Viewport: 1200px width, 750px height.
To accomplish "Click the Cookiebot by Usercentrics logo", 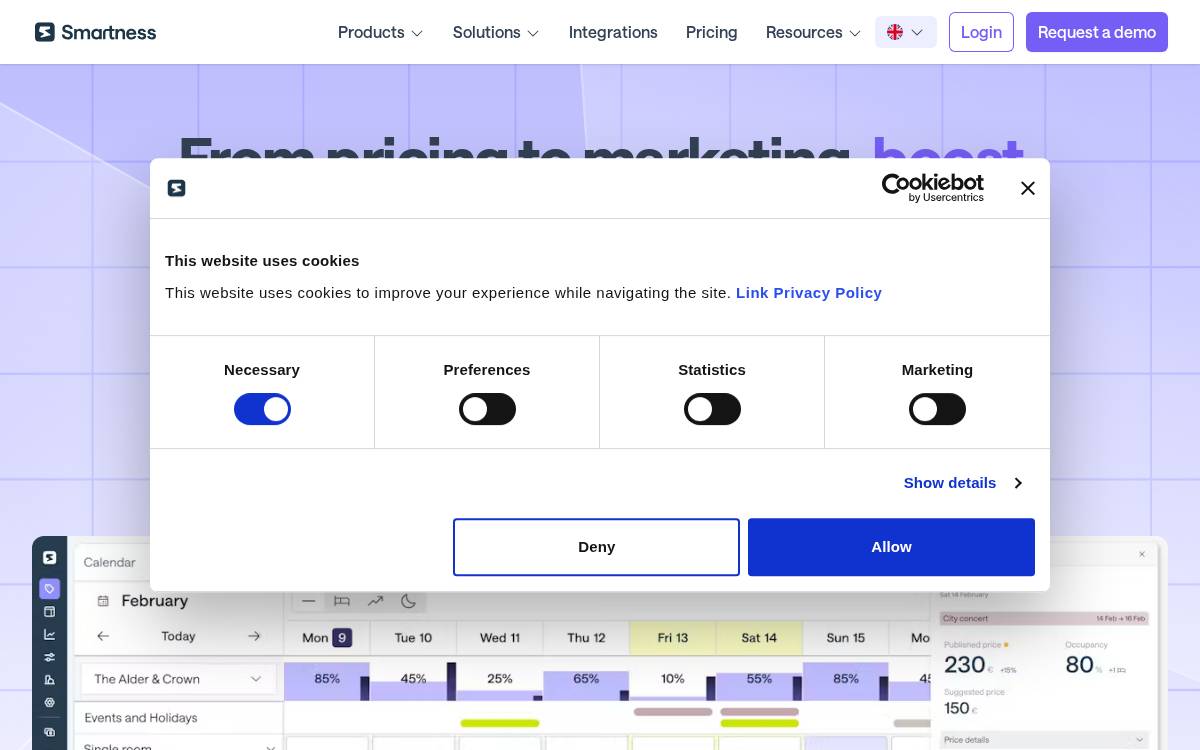I will (932, 188).
